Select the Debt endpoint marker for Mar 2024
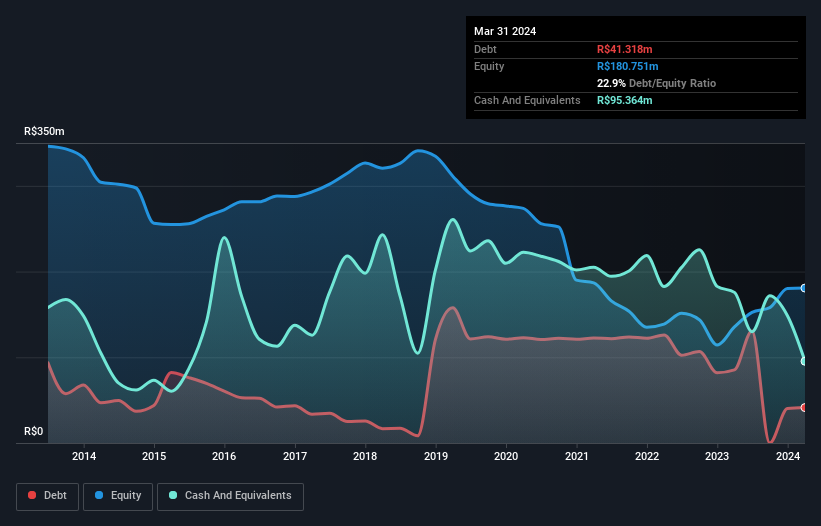This screenshot has height=526, width=821. (x=804, y=408)
